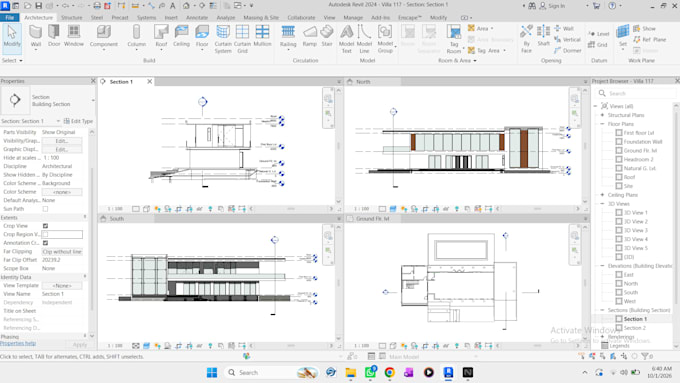This screenshot has width=680, height=383.
Task: Choose the Curtain System tool
Action: click(x=223, y=39)
